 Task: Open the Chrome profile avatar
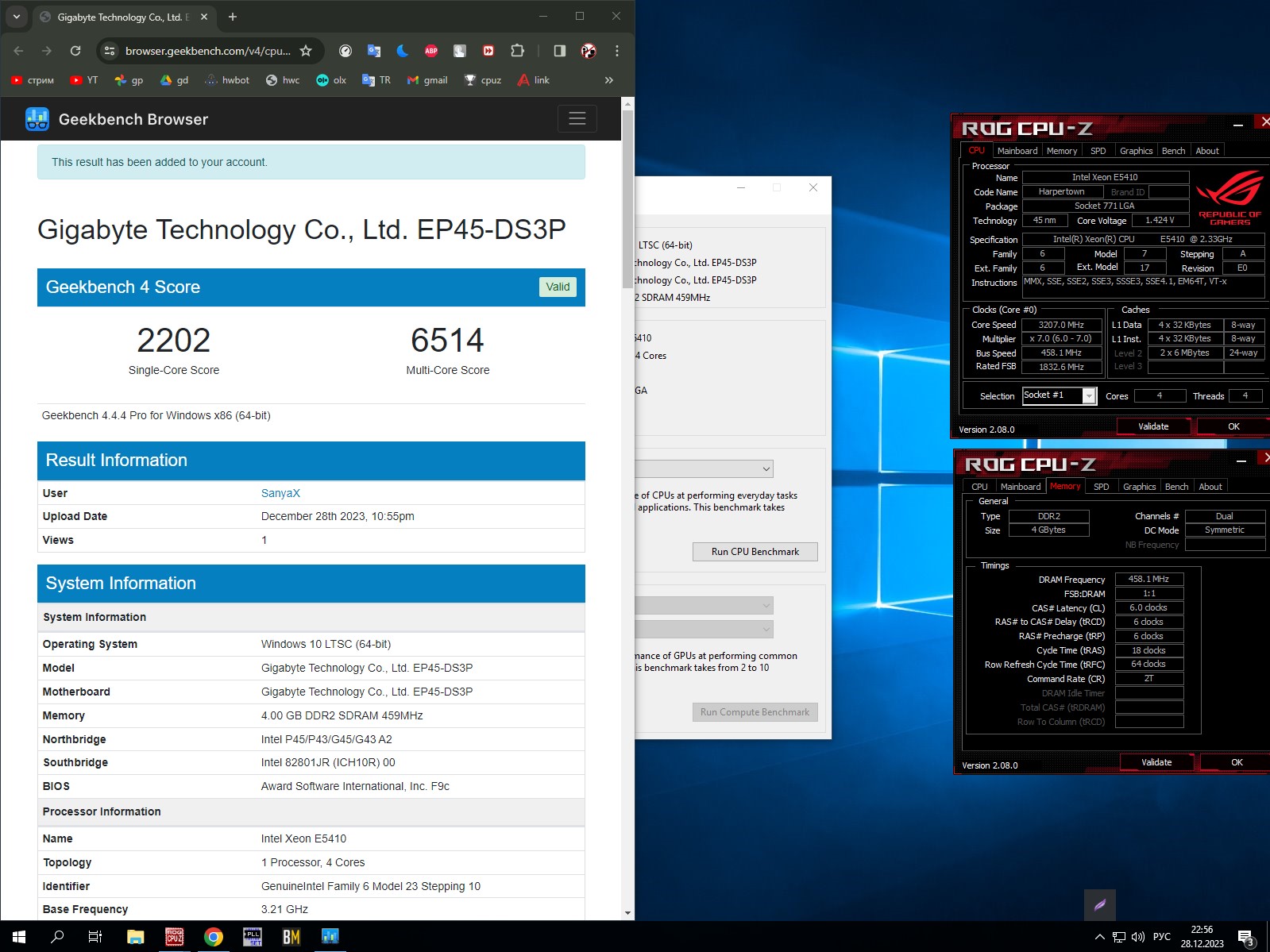point(589,51)
